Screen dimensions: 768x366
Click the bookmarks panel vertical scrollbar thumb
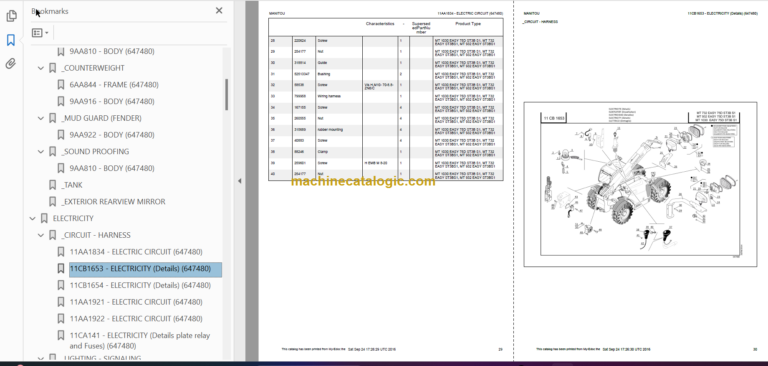click(226, 95)
